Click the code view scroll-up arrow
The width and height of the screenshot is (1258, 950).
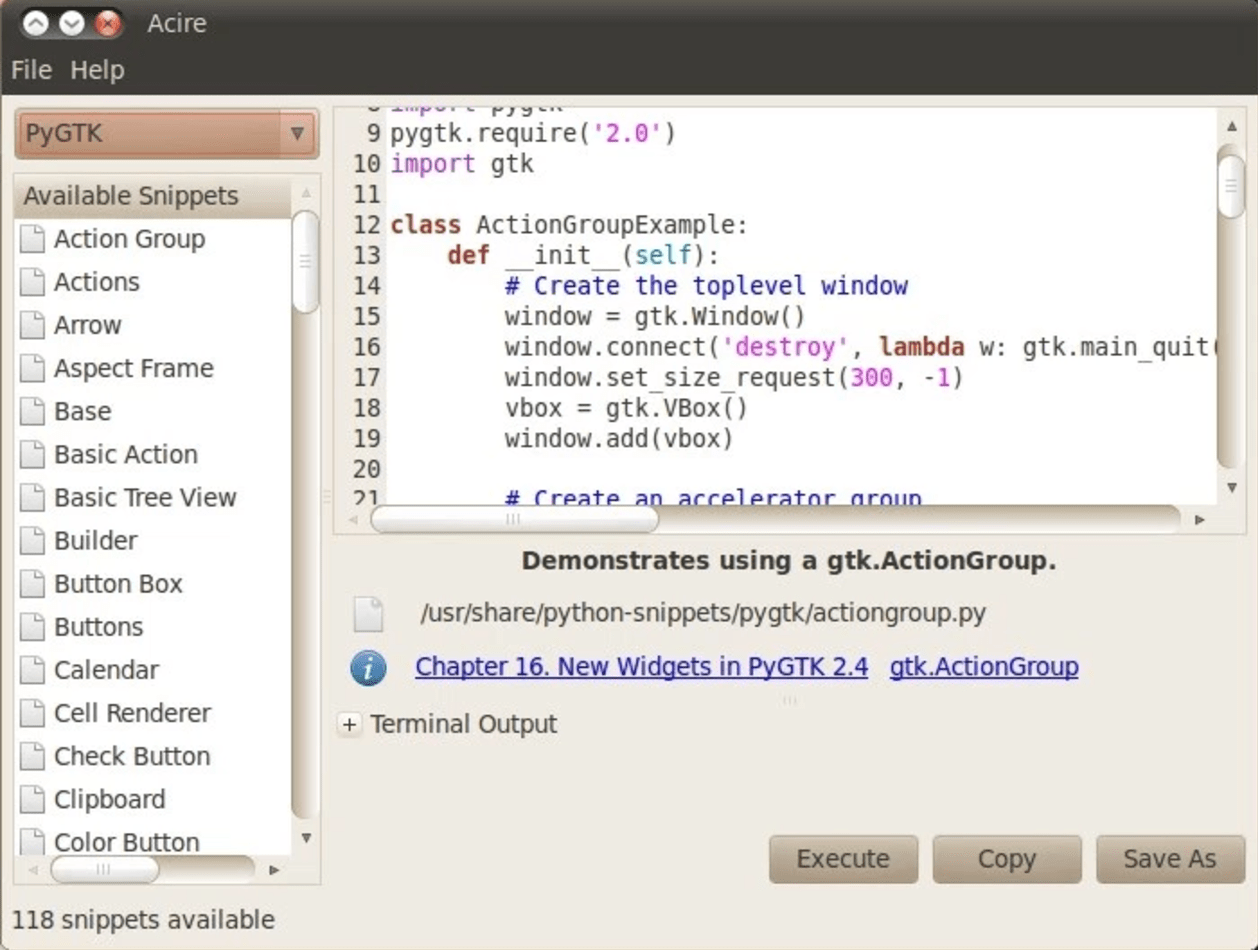click(1231, 125)
